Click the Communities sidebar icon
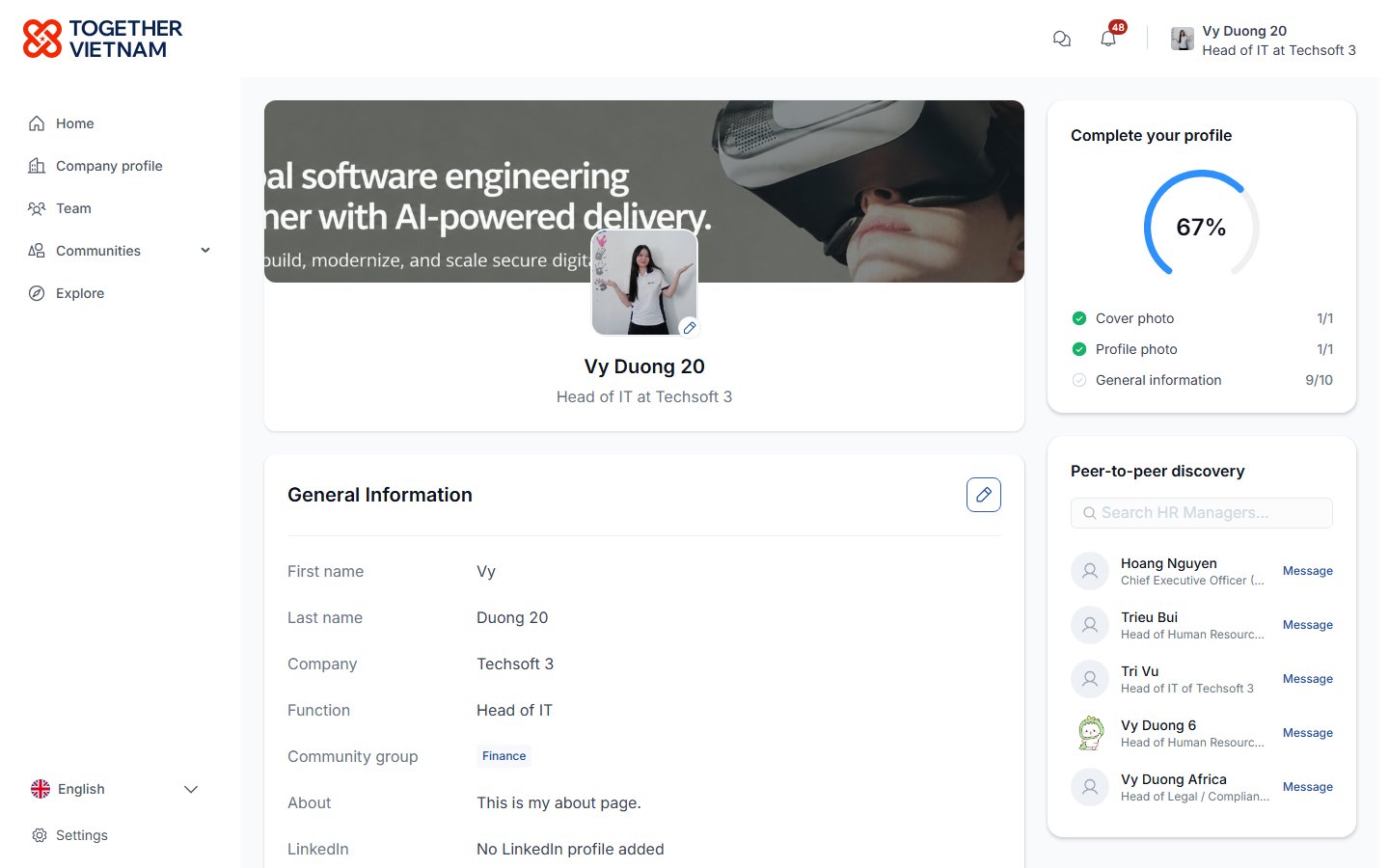The image size is (1389, 868). pos(37,251)
